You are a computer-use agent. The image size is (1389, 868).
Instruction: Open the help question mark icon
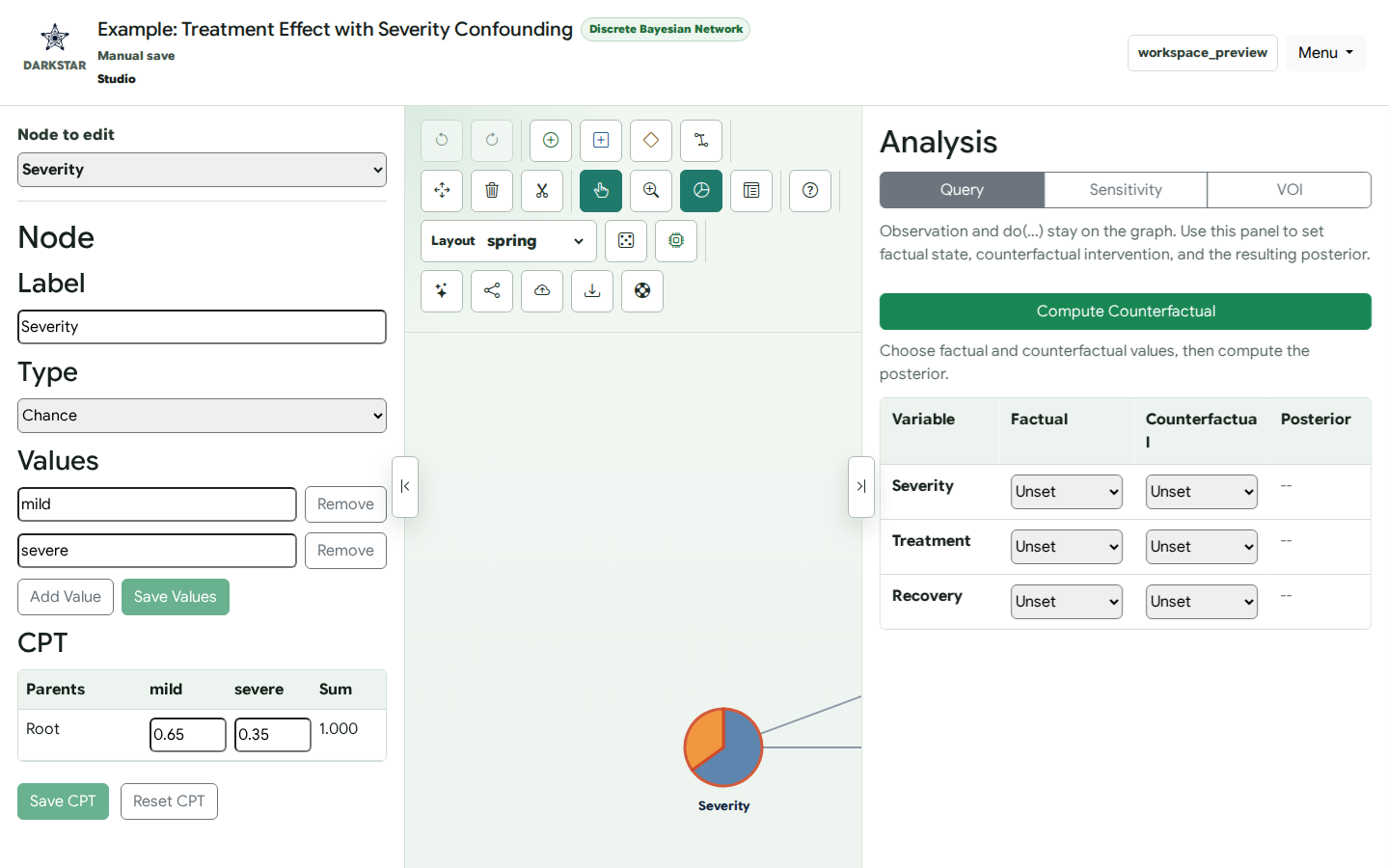(x=810, y=191)
